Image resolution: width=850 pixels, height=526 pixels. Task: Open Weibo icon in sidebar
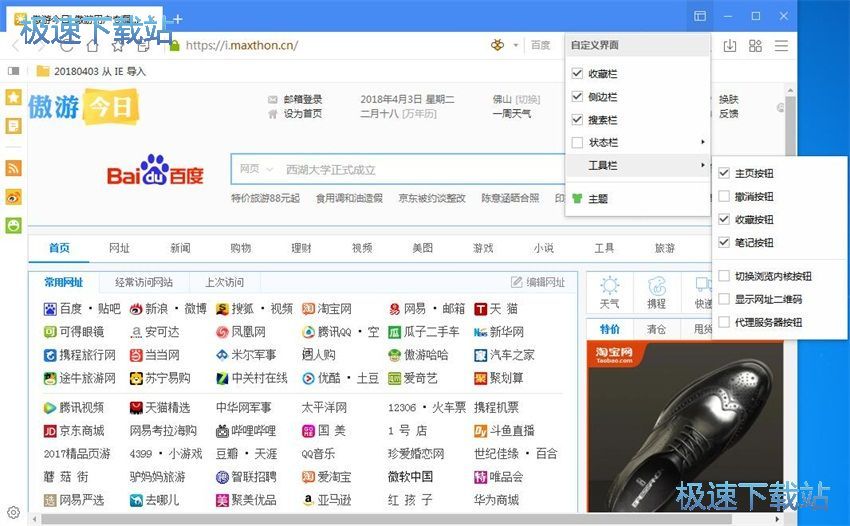click(14, 197)
